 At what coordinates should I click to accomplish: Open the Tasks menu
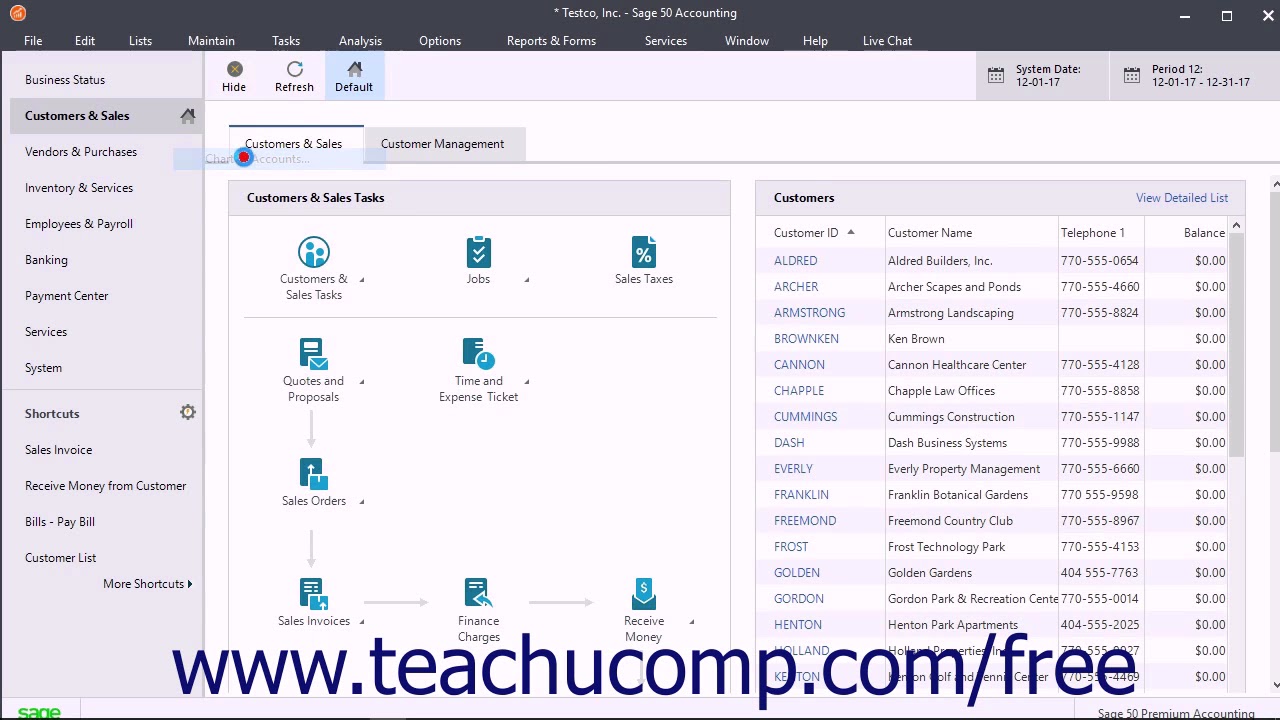286,41
